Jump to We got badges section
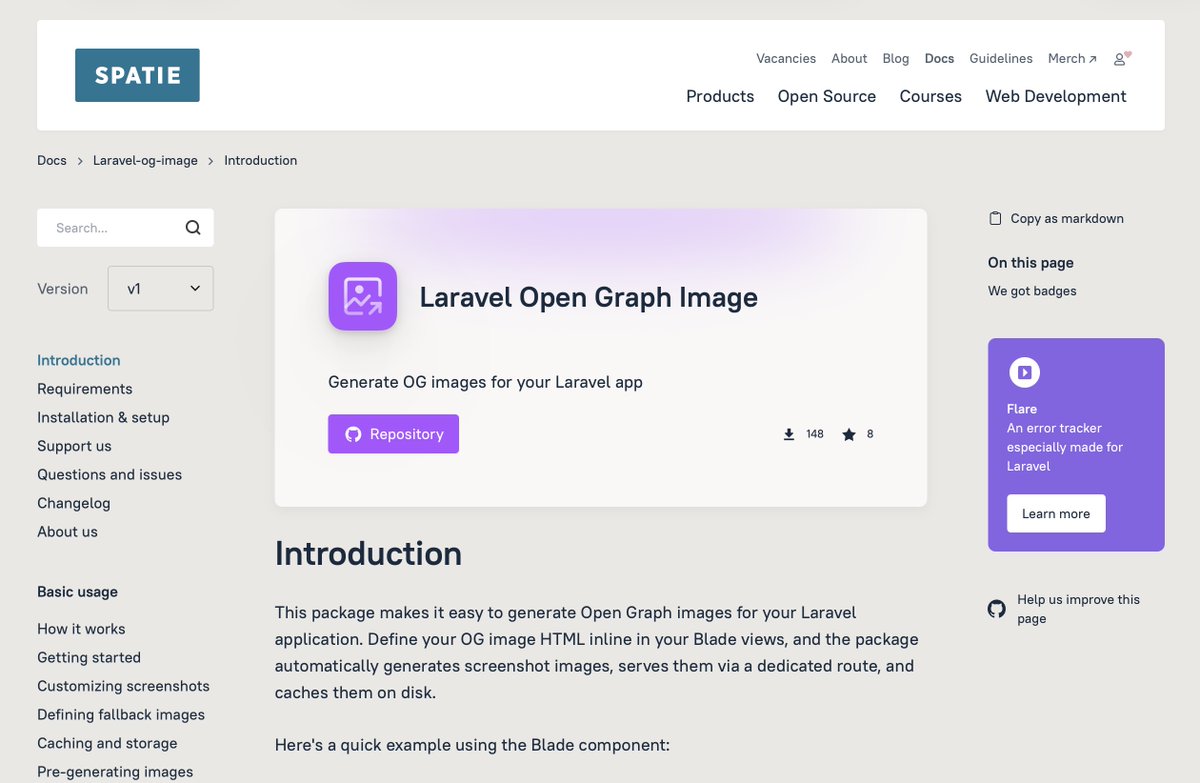This screenshot has width=1200, height=783. point(1032,291)
